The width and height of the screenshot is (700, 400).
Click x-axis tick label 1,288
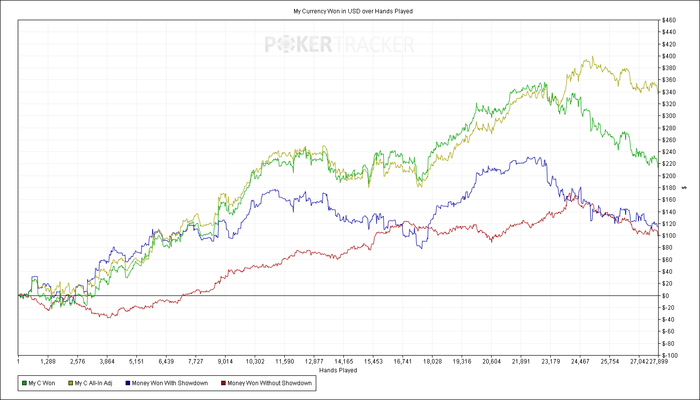coord(48,361)
